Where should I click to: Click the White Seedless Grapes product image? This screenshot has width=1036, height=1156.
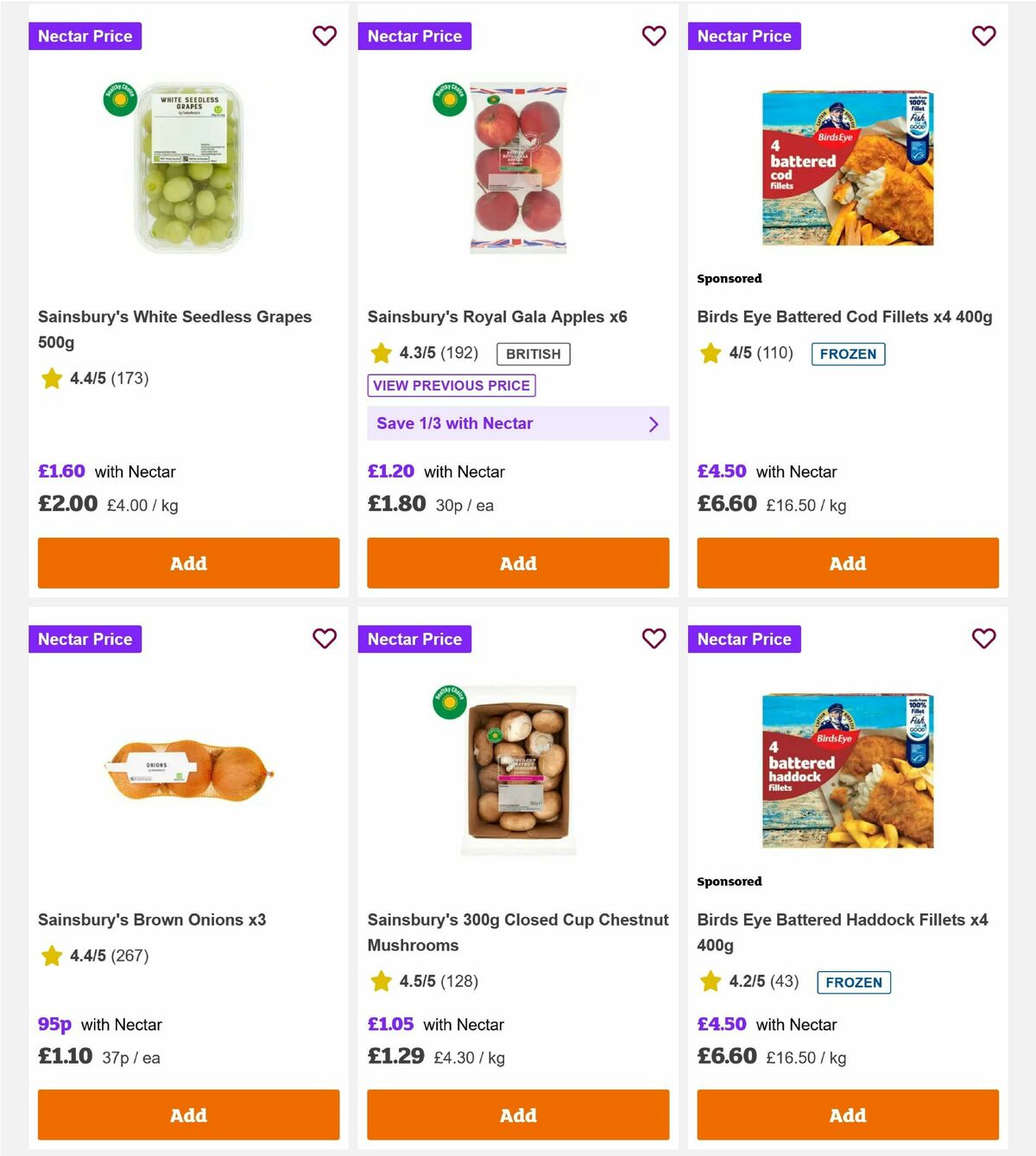tap(188, 169)
